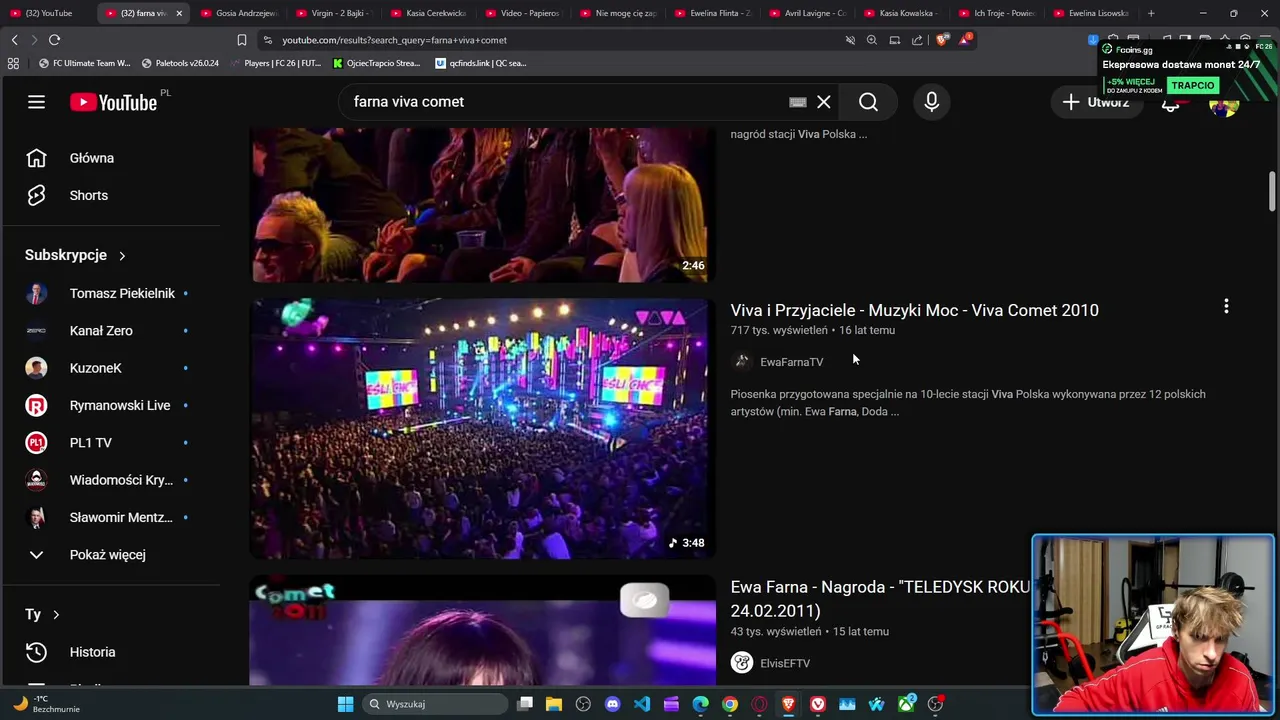Switch to the Gosia Andrzejewicz tab
Image resolution: width=1280 pixels, height=720 pixels.
pyautogui.click(x=238, y=13)
